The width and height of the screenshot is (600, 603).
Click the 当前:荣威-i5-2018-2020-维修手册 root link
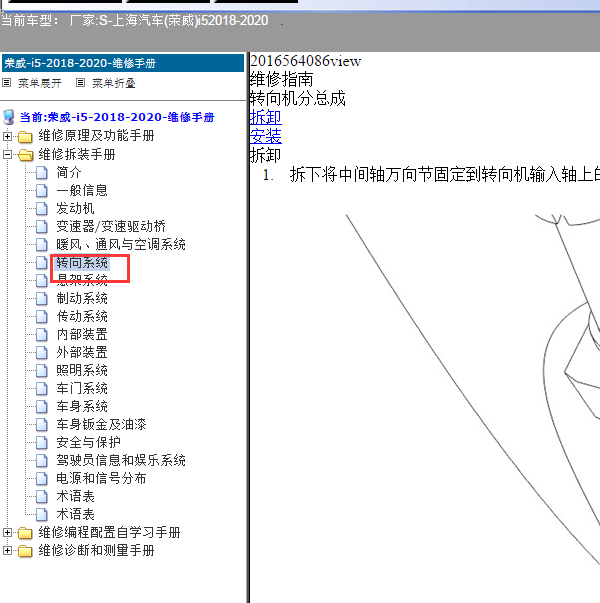[117, 117]
